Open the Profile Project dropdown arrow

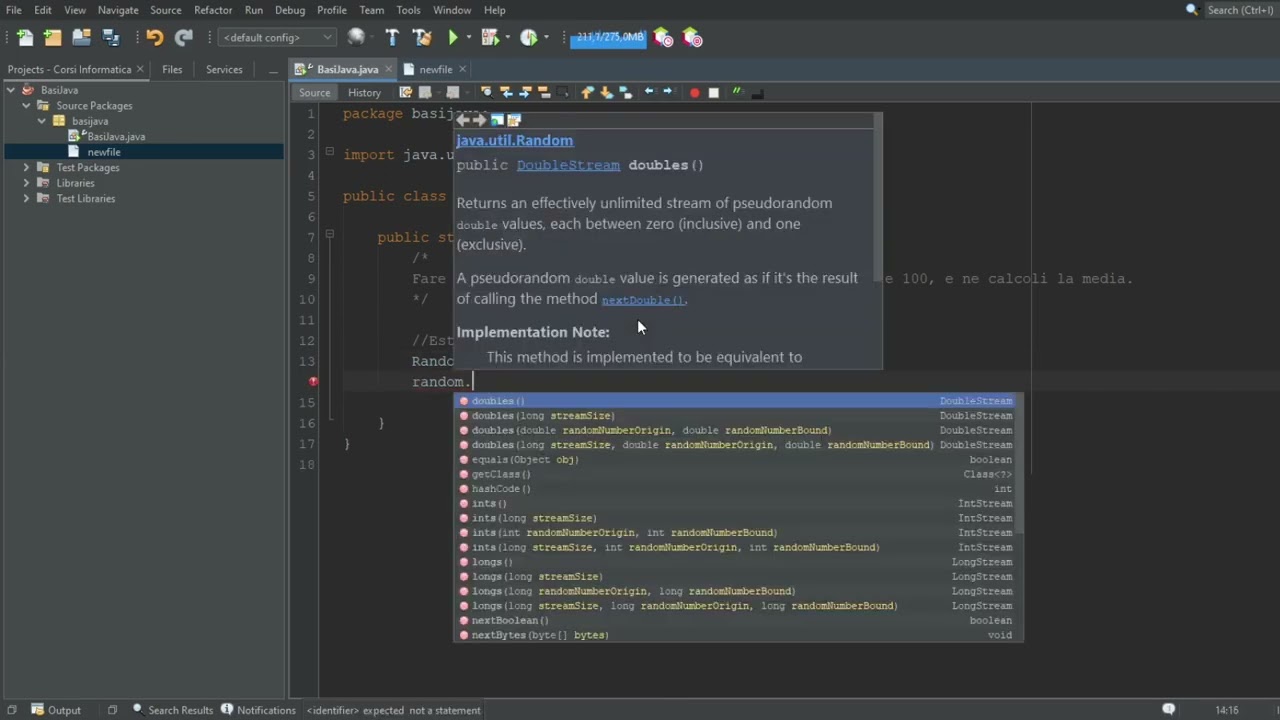click(x=546, y=38)
